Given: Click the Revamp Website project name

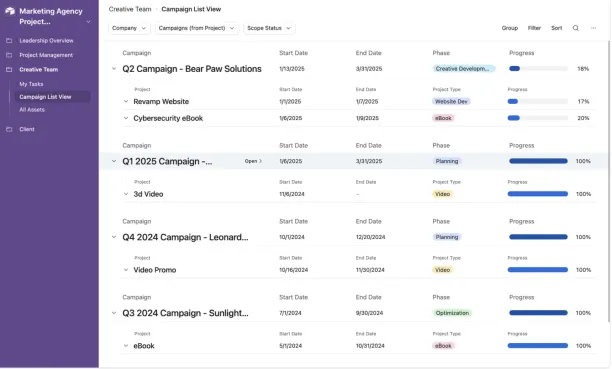Looking at the screenshot, I should pyautogui.click(x=161, y=102).
